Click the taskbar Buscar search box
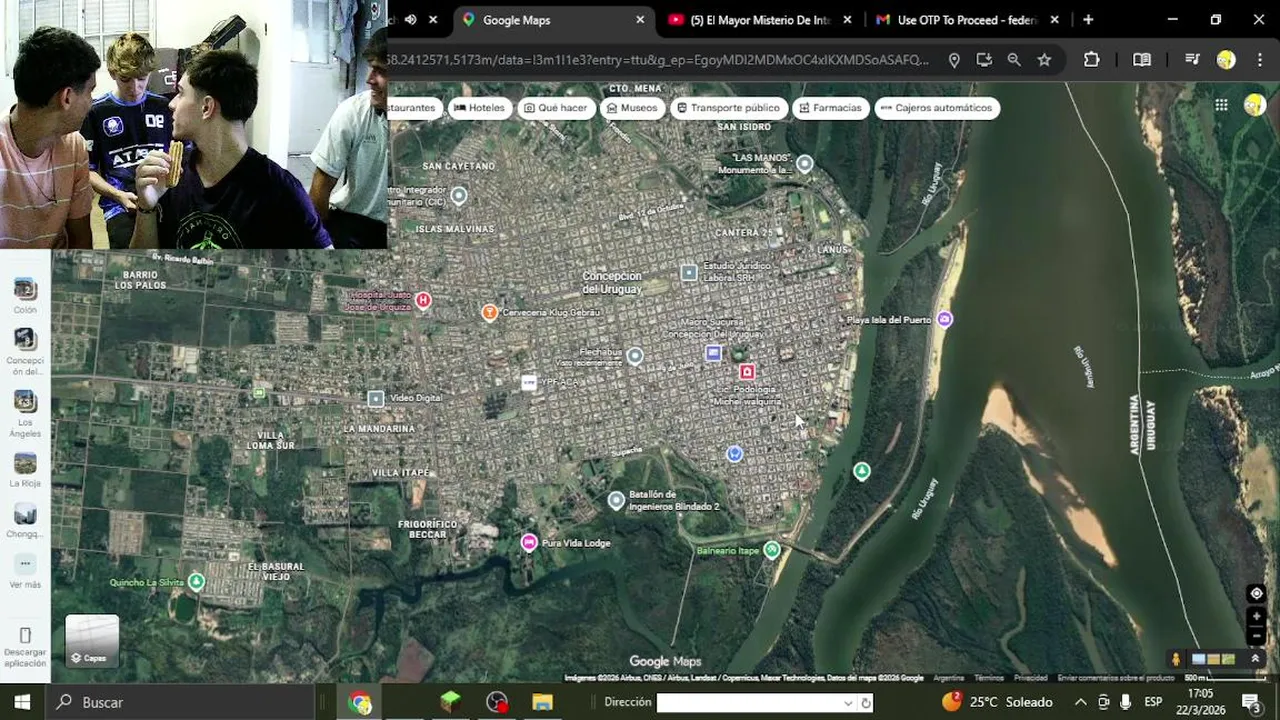Screen dimensions: 1280x720 pos(180,702)
